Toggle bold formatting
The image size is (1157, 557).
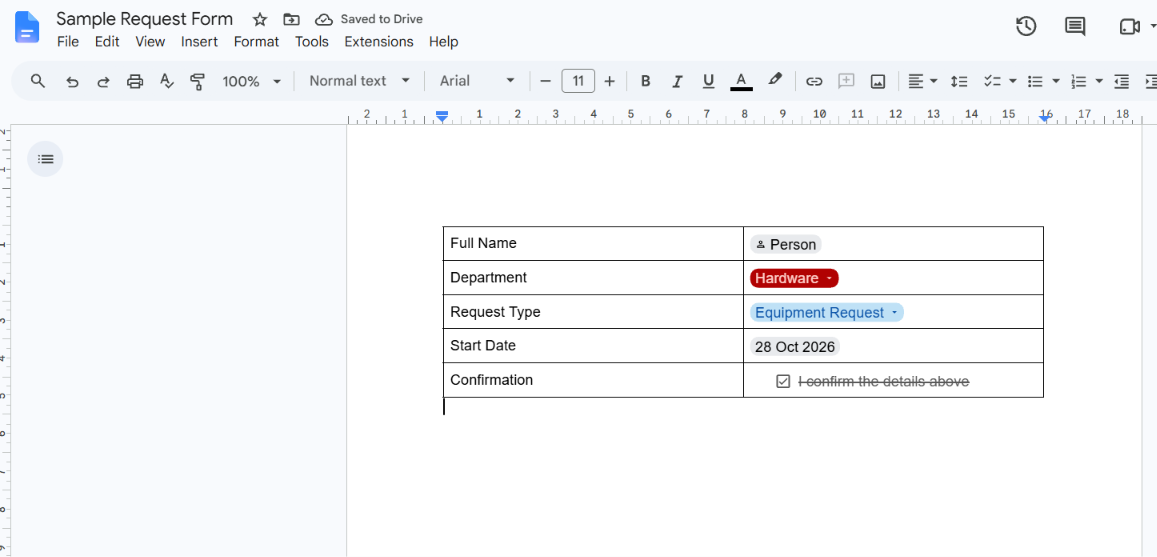click(x=646, y=81)
